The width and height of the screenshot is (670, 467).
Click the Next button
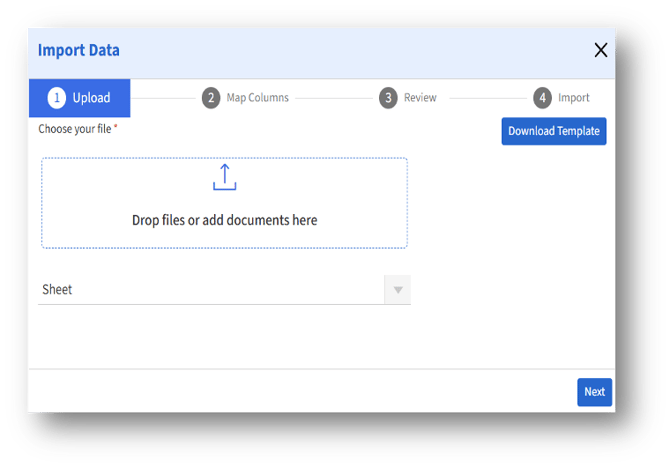(594, 391)
